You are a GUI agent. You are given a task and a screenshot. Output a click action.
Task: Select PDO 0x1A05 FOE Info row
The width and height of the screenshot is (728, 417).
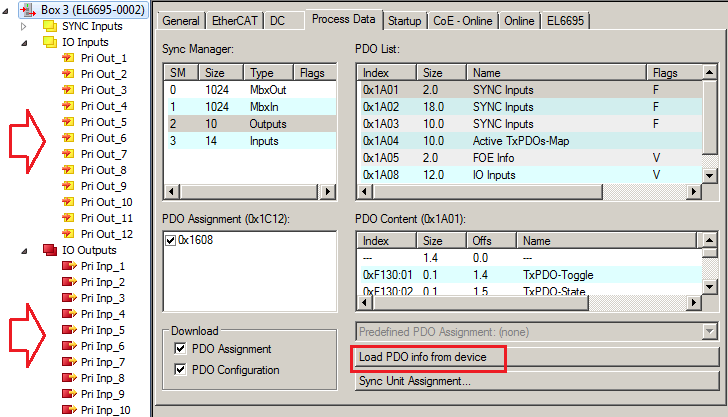(x=530, y=158)
